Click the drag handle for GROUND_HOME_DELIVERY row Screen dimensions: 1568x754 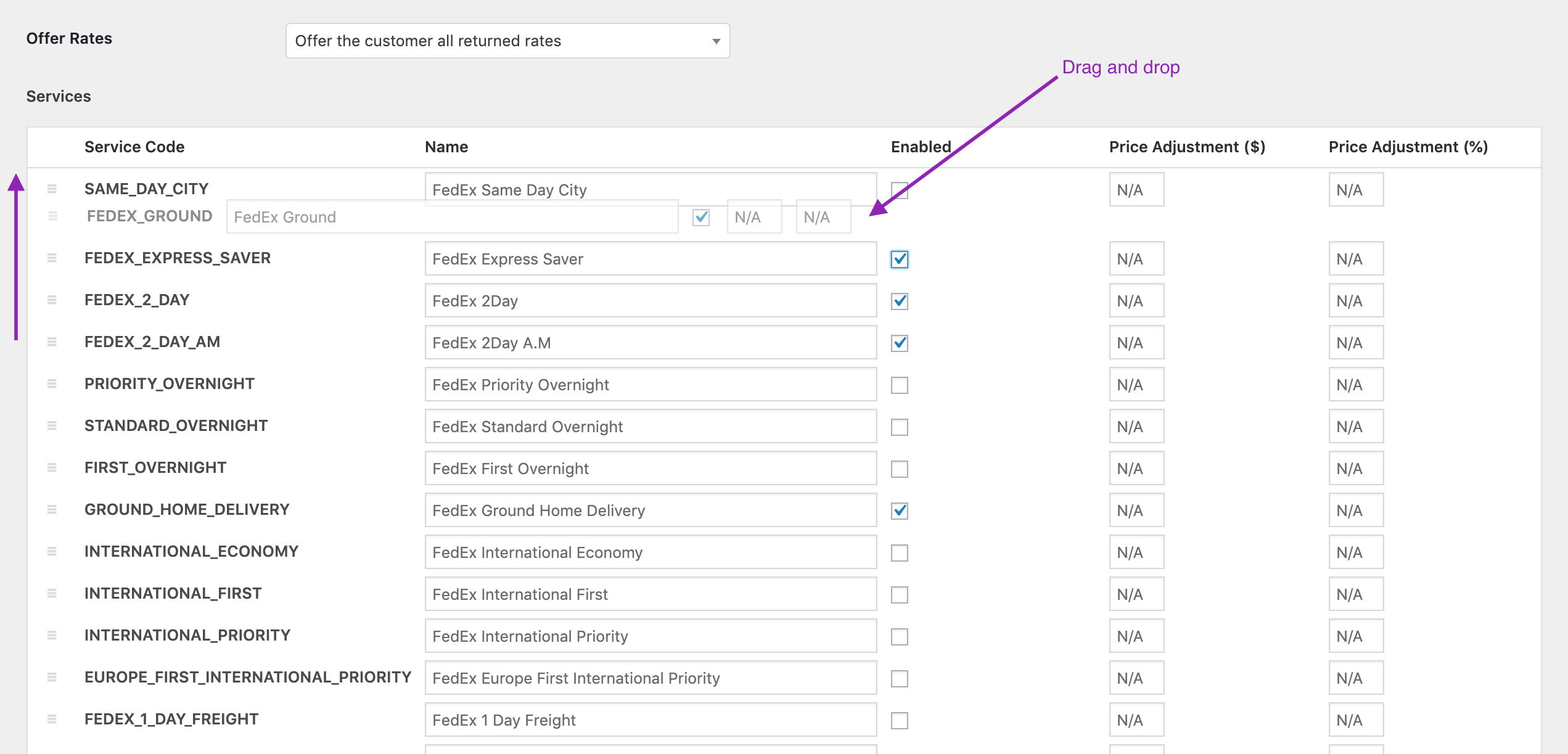point(52,510)
